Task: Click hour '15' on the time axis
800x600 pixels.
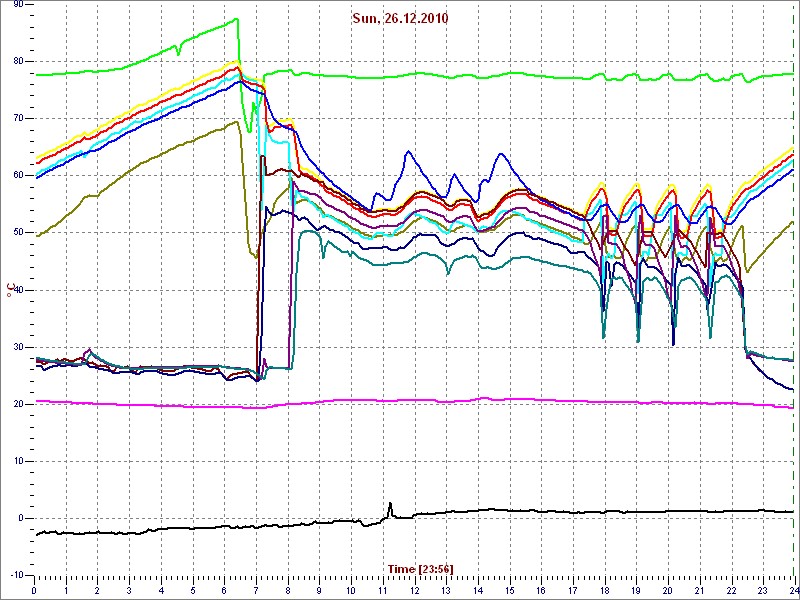Action: (510, 591)
